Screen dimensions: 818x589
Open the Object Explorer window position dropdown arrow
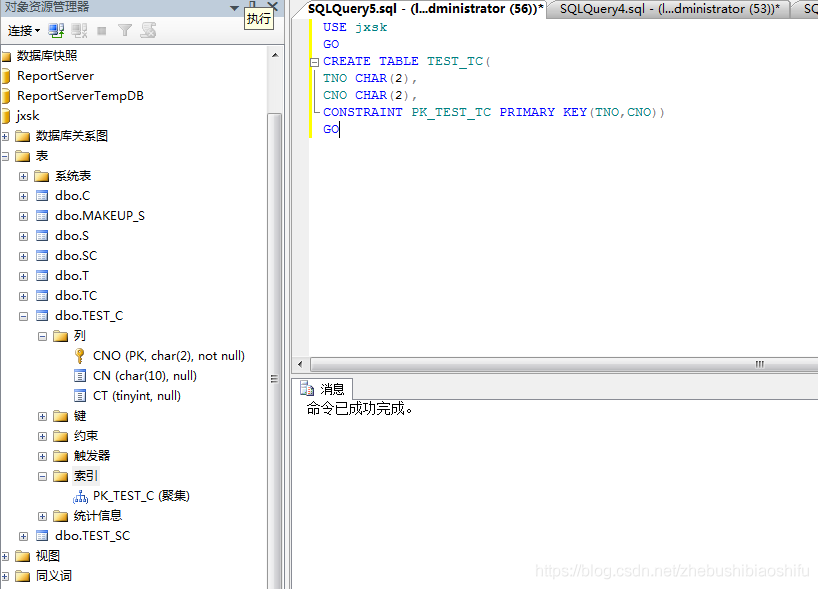(234, 8)
